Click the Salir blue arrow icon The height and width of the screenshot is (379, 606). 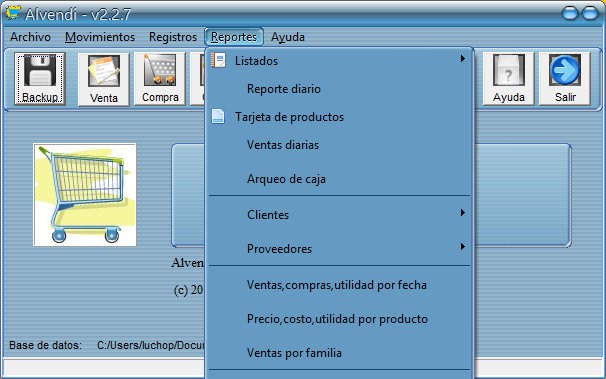tap(565, 70)
